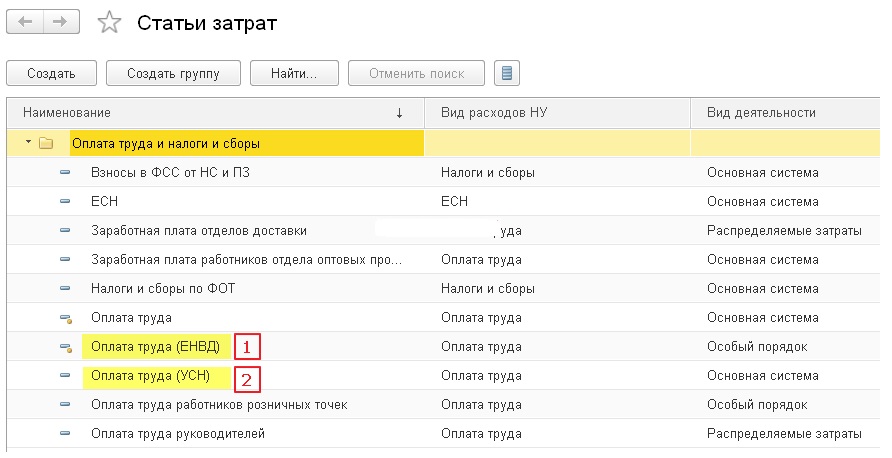Click ЕСН value in Вид расходов НУ column
Viewport: 892px width, 458px height.
(454, 201)
